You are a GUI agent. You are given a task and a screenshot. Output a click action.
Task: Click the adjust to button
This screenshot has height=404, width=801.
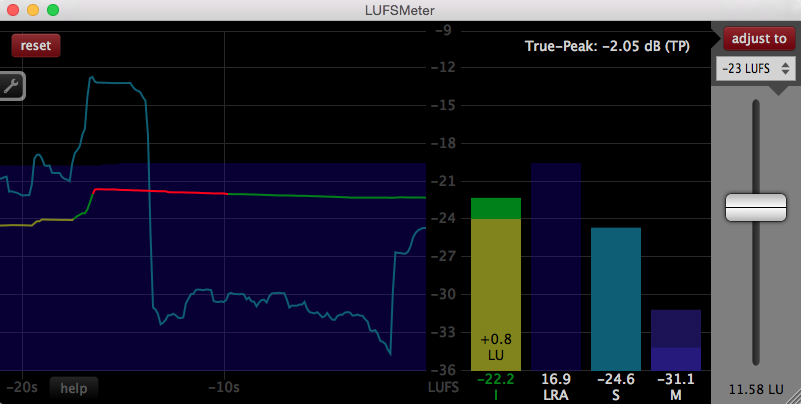pos(759,39)
